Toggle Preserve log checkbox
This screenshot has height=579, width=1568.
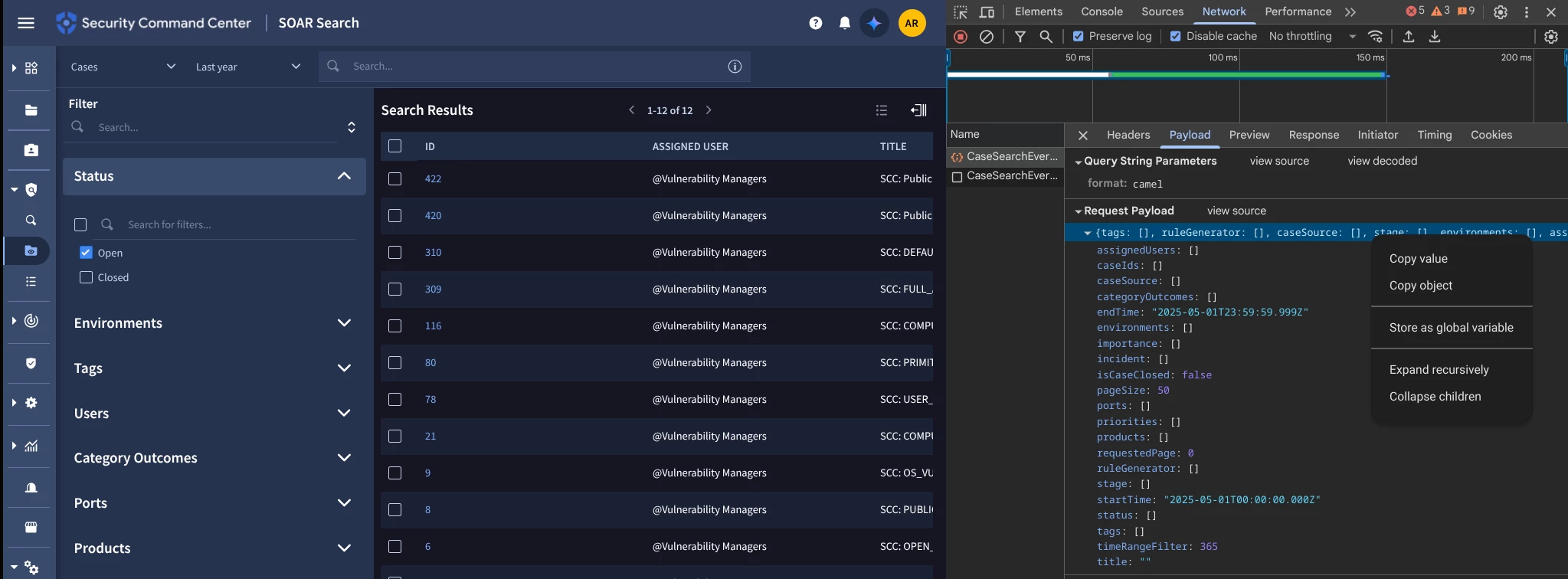tap(1078, 36)
